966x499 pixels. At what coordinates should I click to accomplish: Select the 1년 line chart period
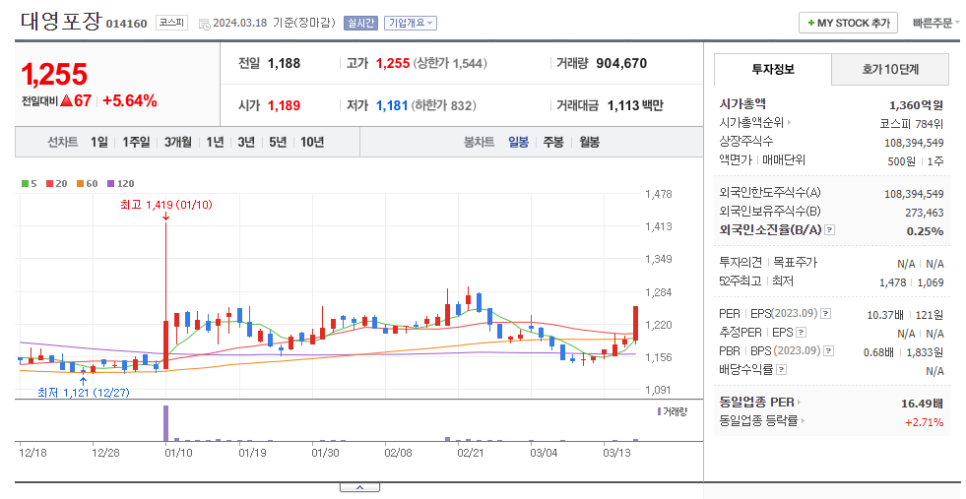[214, 142]
